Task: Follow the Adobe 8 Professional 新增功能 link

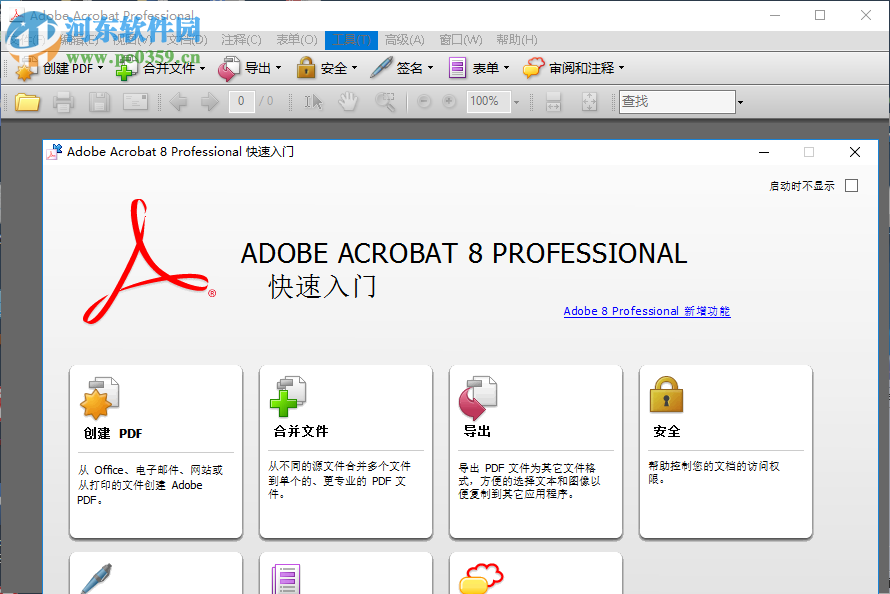Action: point(646,311)
